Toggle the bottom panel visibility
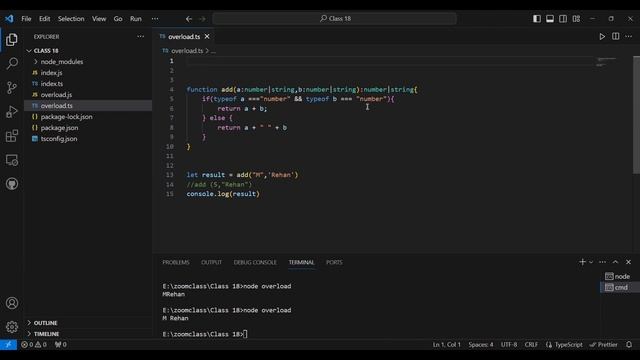 tap(550, 18)
